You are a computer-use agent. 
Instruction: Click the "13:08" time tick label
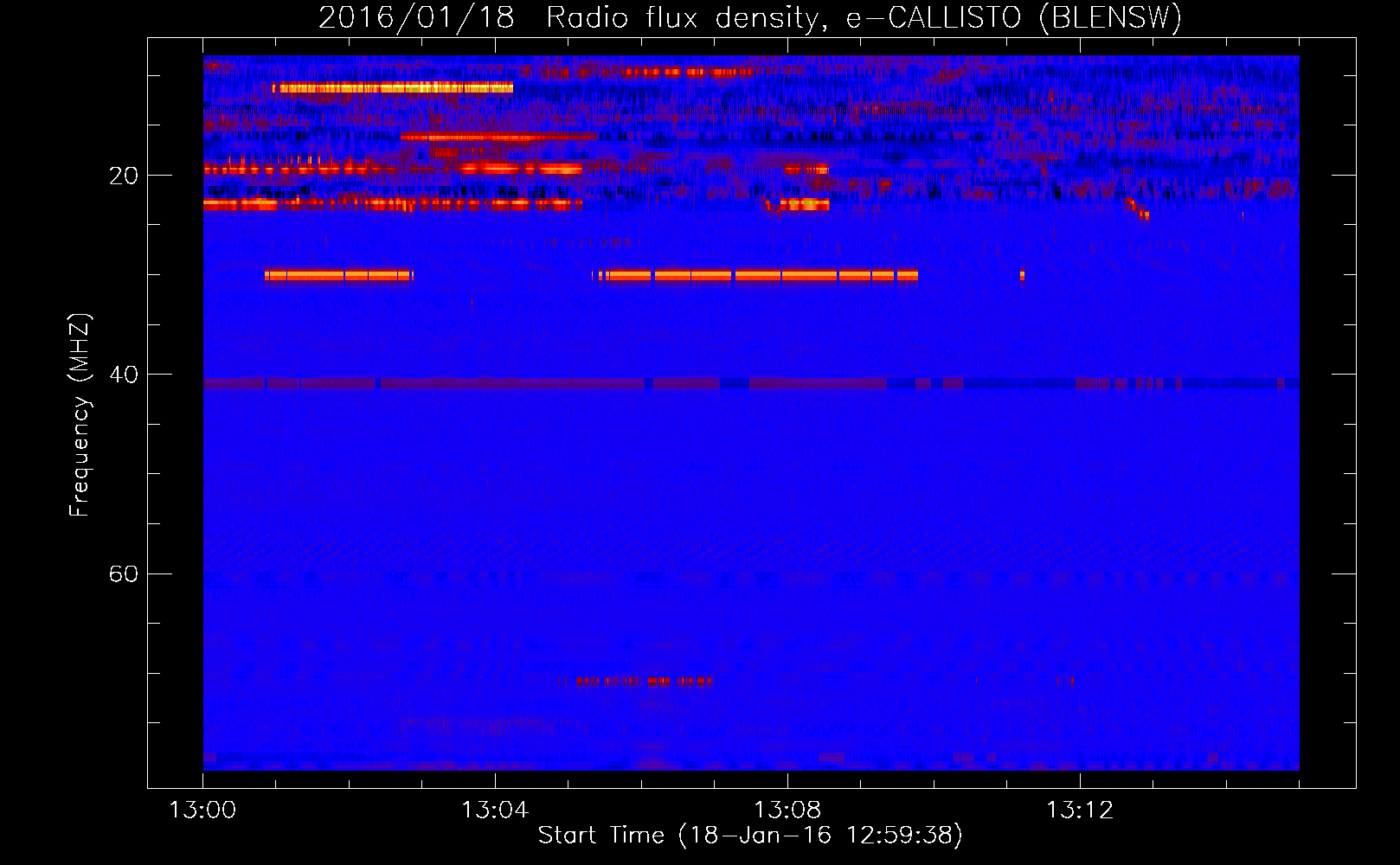787,811
